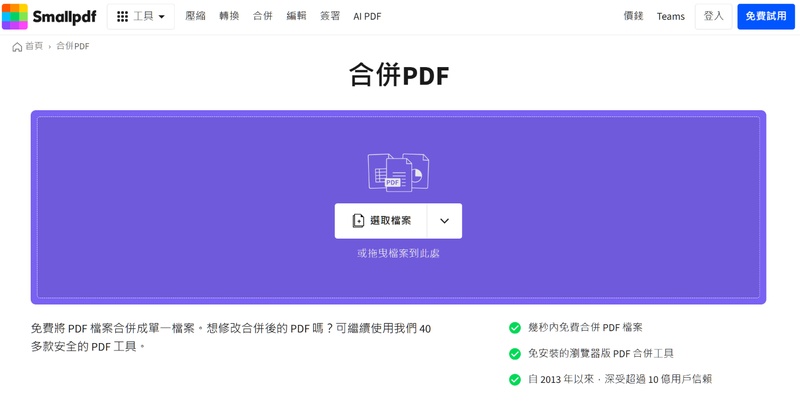
Task: Open the 編輯 menu item
Action: click(x=296, y=16)
